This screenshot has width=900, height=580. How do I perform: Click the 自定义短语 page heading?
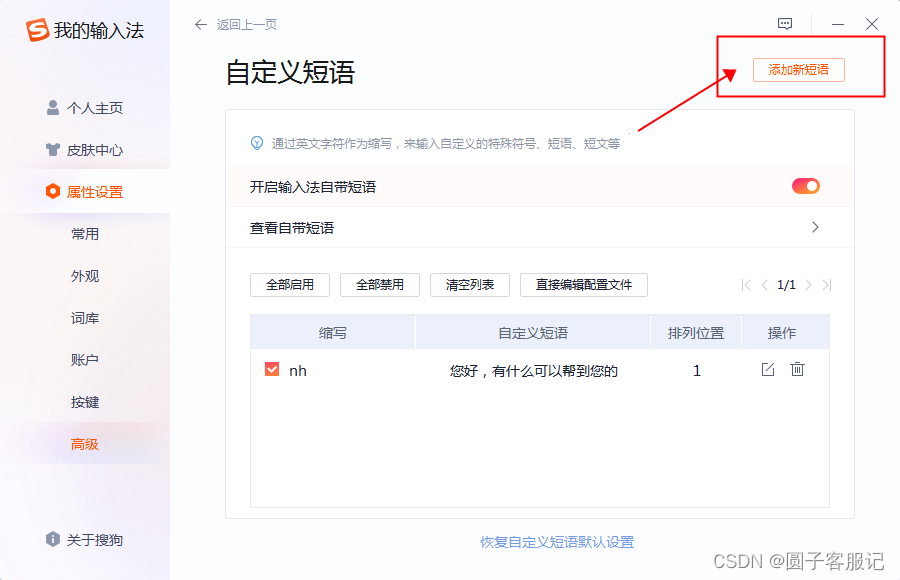point(290,72)
